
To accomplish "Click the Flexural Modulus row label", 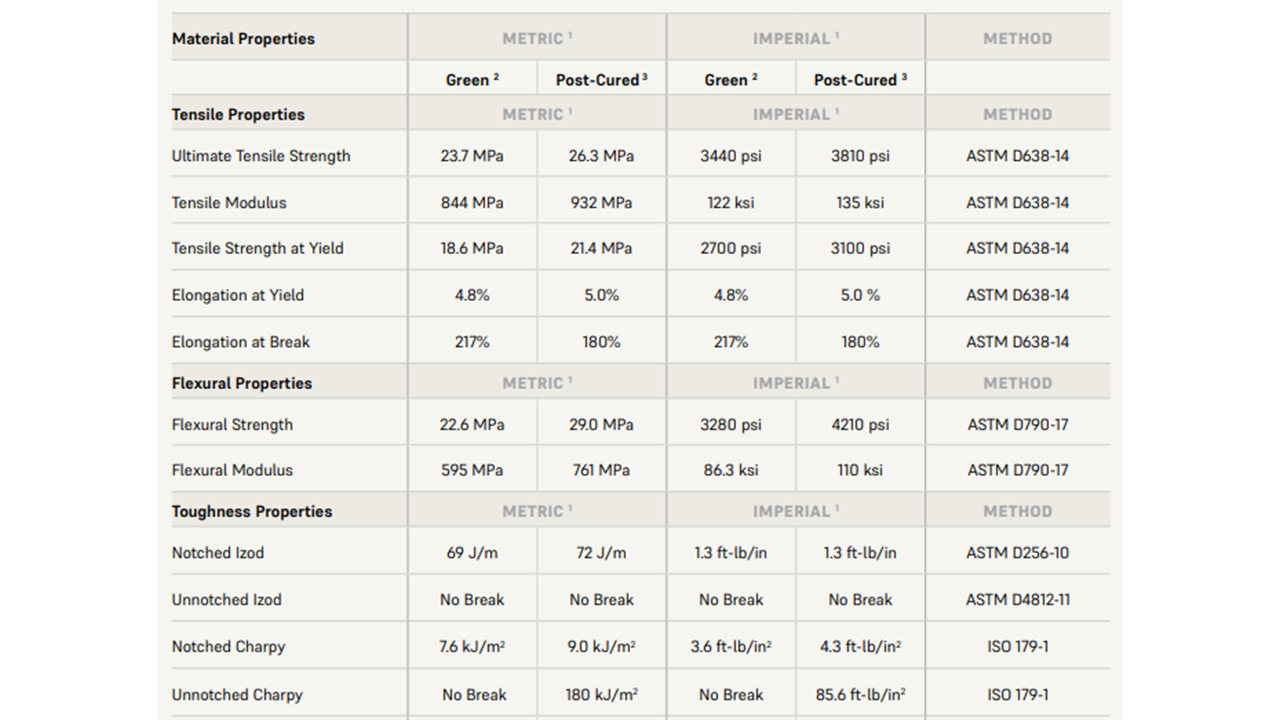I will tap(232, 470).
